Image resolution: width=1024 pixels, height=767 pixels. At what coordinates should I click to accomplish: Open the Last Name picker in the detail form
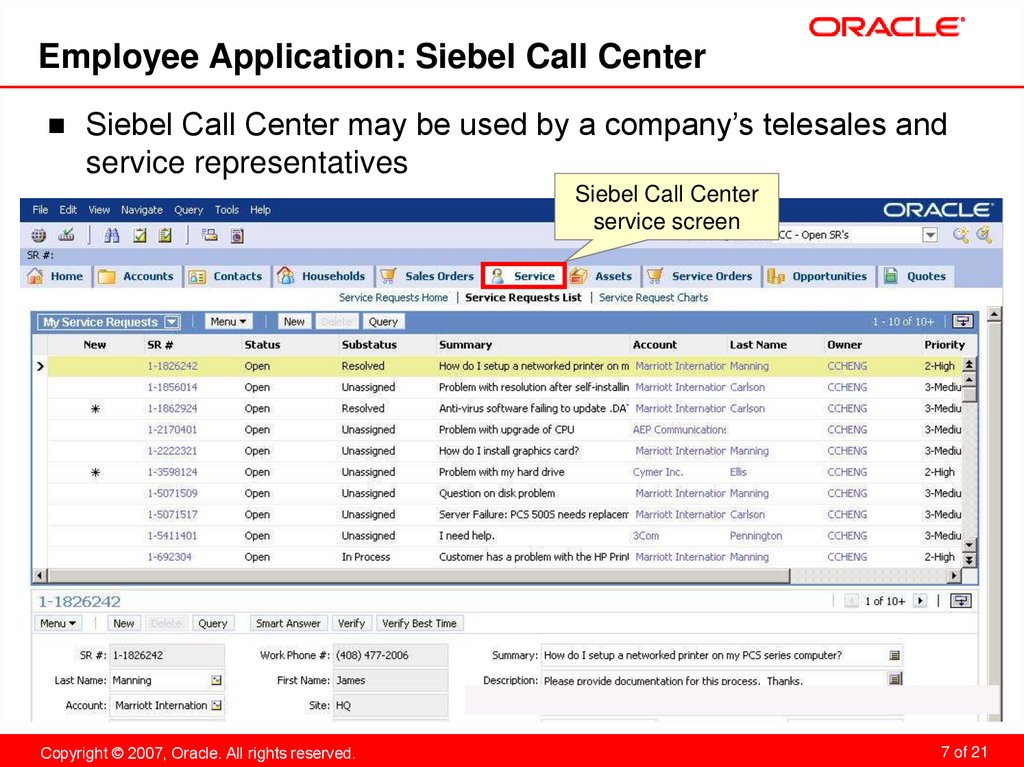coord(216,680)
